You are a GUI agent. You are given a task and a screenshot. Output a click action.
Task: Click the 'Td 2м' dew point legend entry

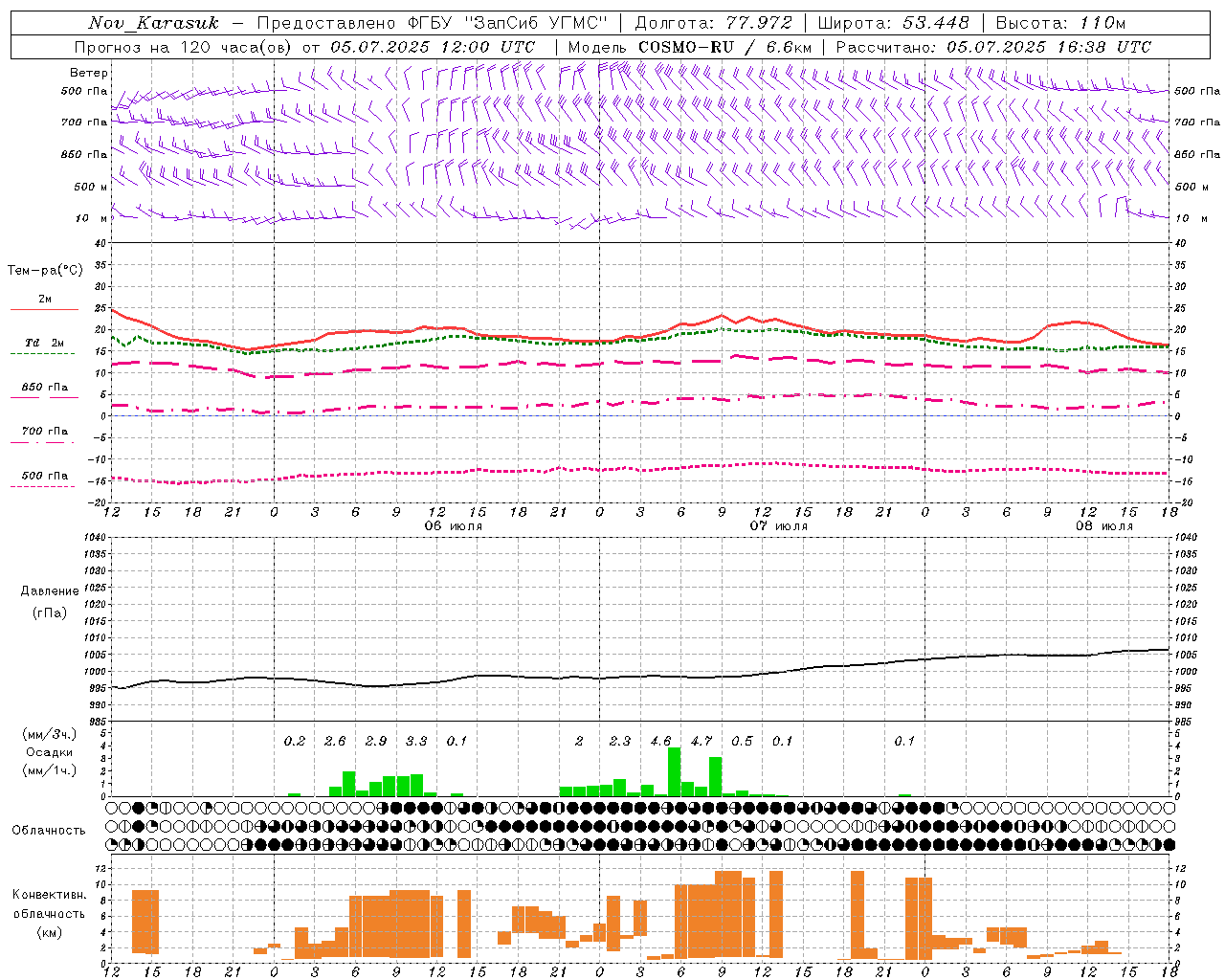click(45, 343)
